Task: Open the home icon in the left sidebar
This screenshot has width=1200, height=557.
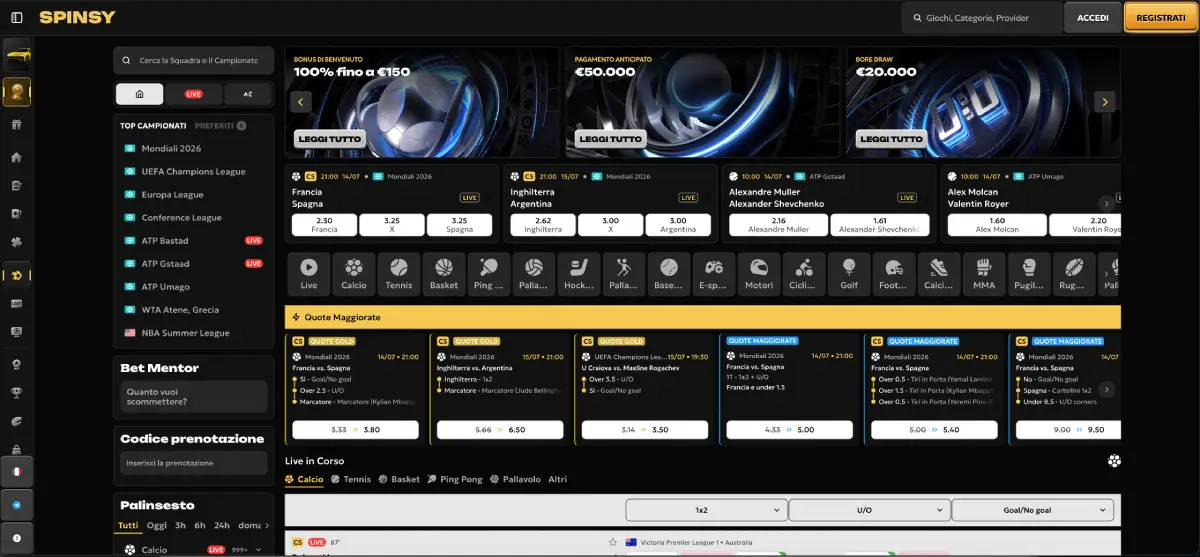Action: 16,157
